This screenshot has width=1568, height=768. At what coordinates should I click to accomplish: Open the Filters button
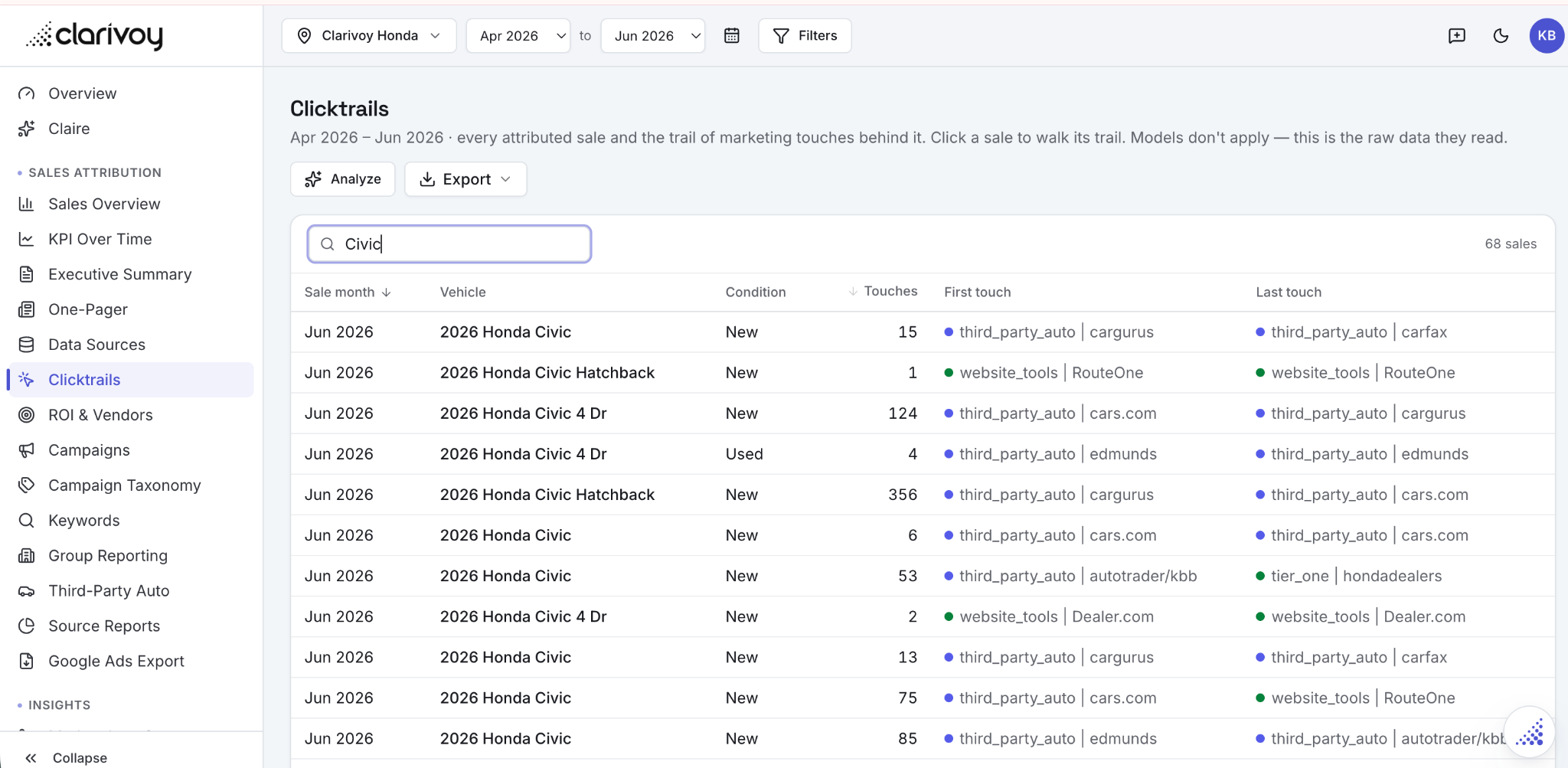[x=805, y=35]
